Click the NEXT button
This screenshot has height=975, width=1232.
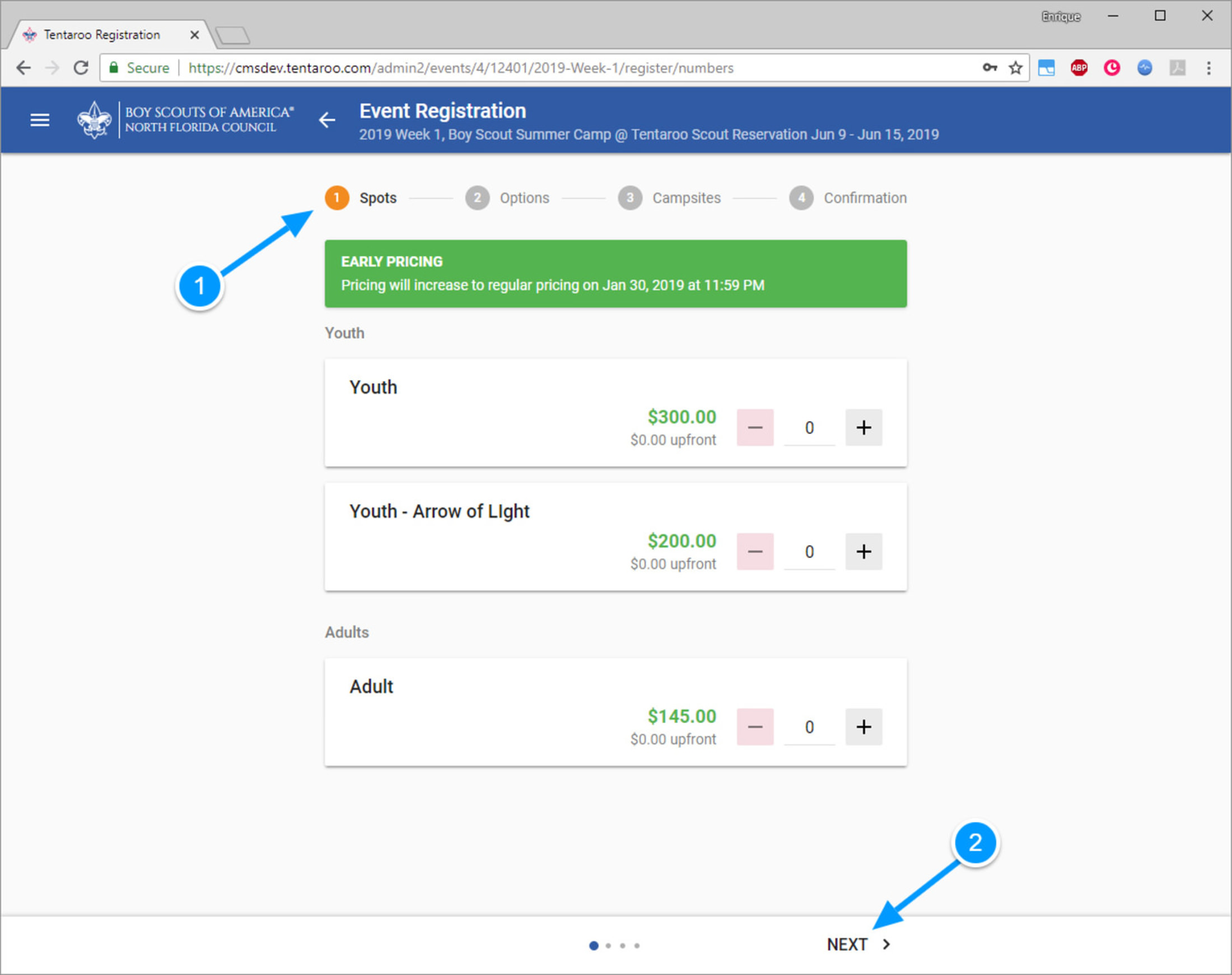[x=857, y=945]
